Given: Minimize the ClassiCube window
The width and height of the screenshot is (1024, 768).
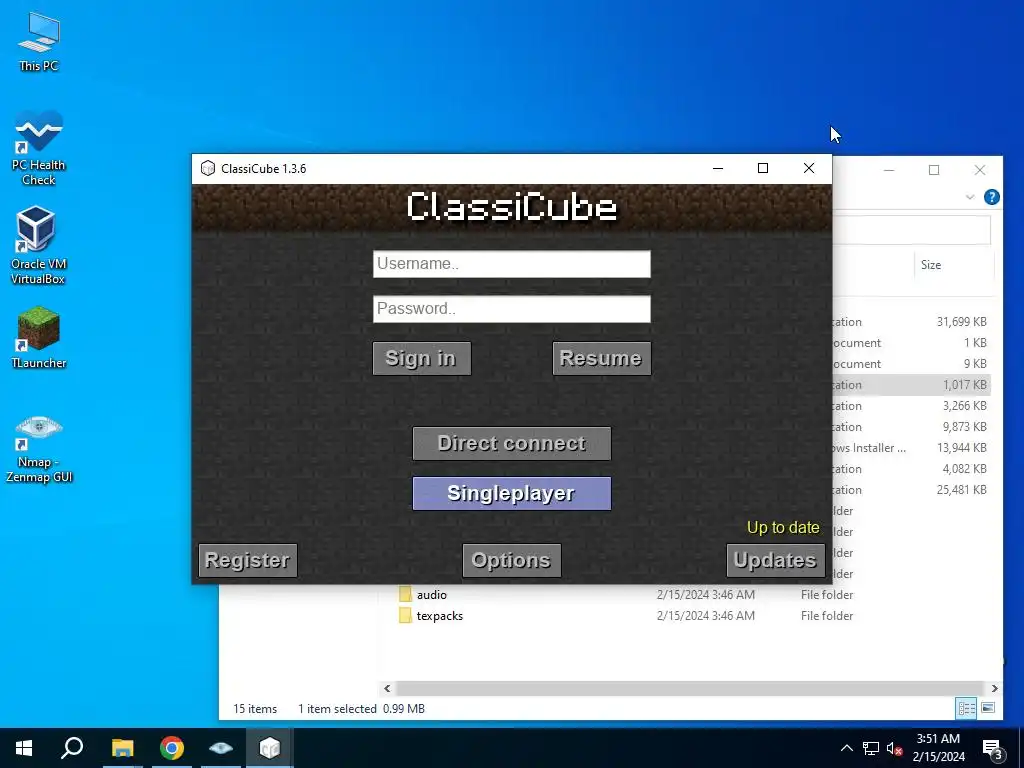Looking at the screenshot, I should click(718, 168).
